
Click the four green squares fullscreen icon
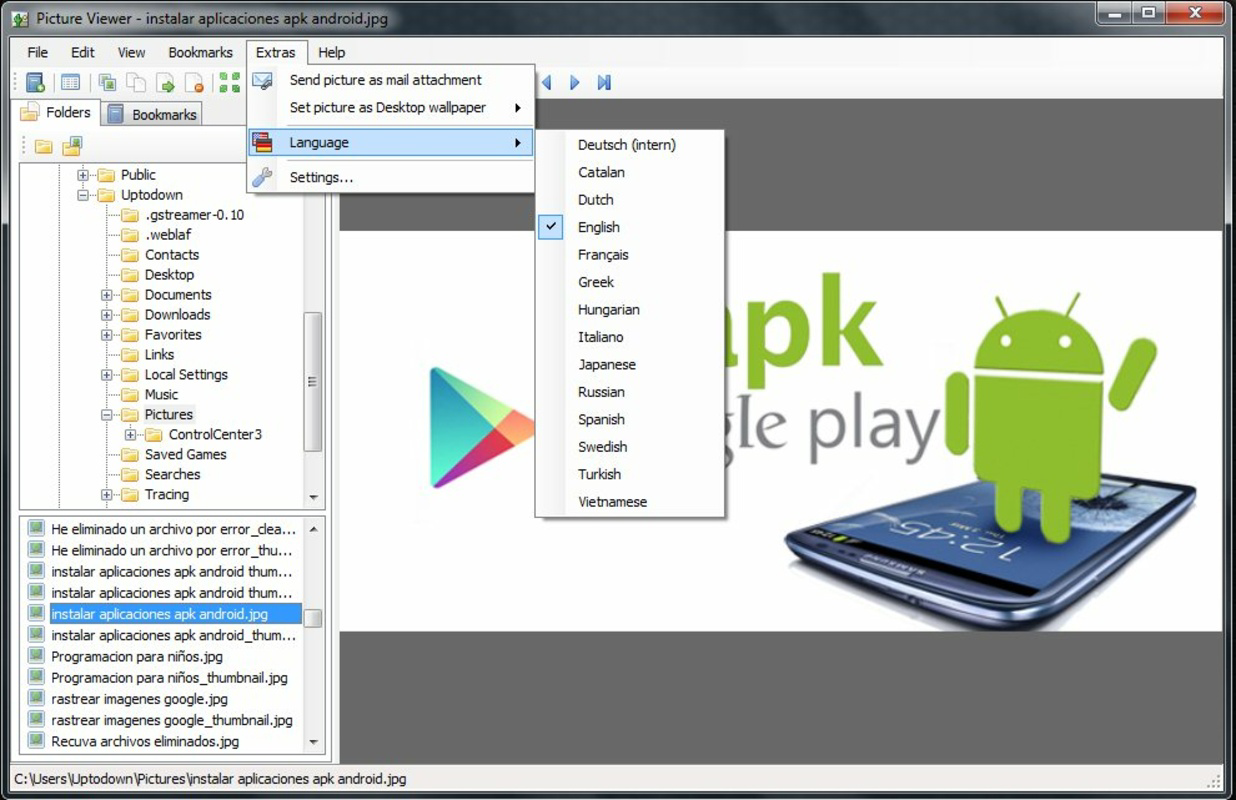(230, 83)
